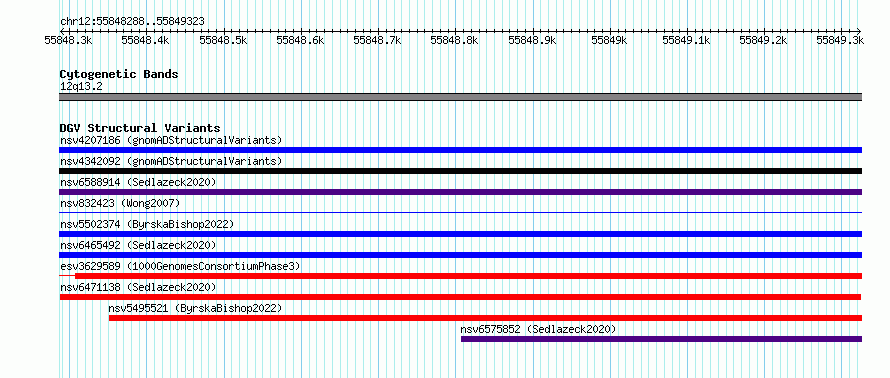Screen dimensions: 890x378
Task: Select the red nsv5495521 variant bar
Action: tap(485, 318)
